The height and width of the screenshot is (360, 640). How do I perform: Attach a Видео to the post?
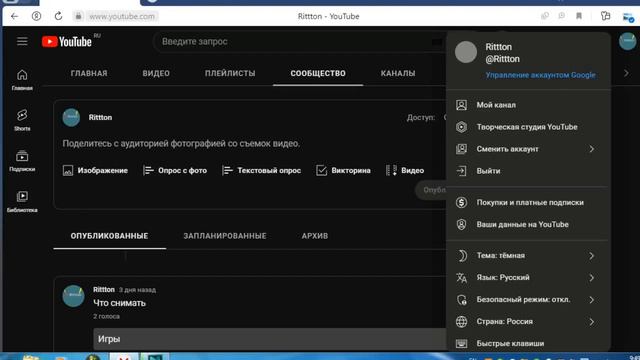[405, 171]
